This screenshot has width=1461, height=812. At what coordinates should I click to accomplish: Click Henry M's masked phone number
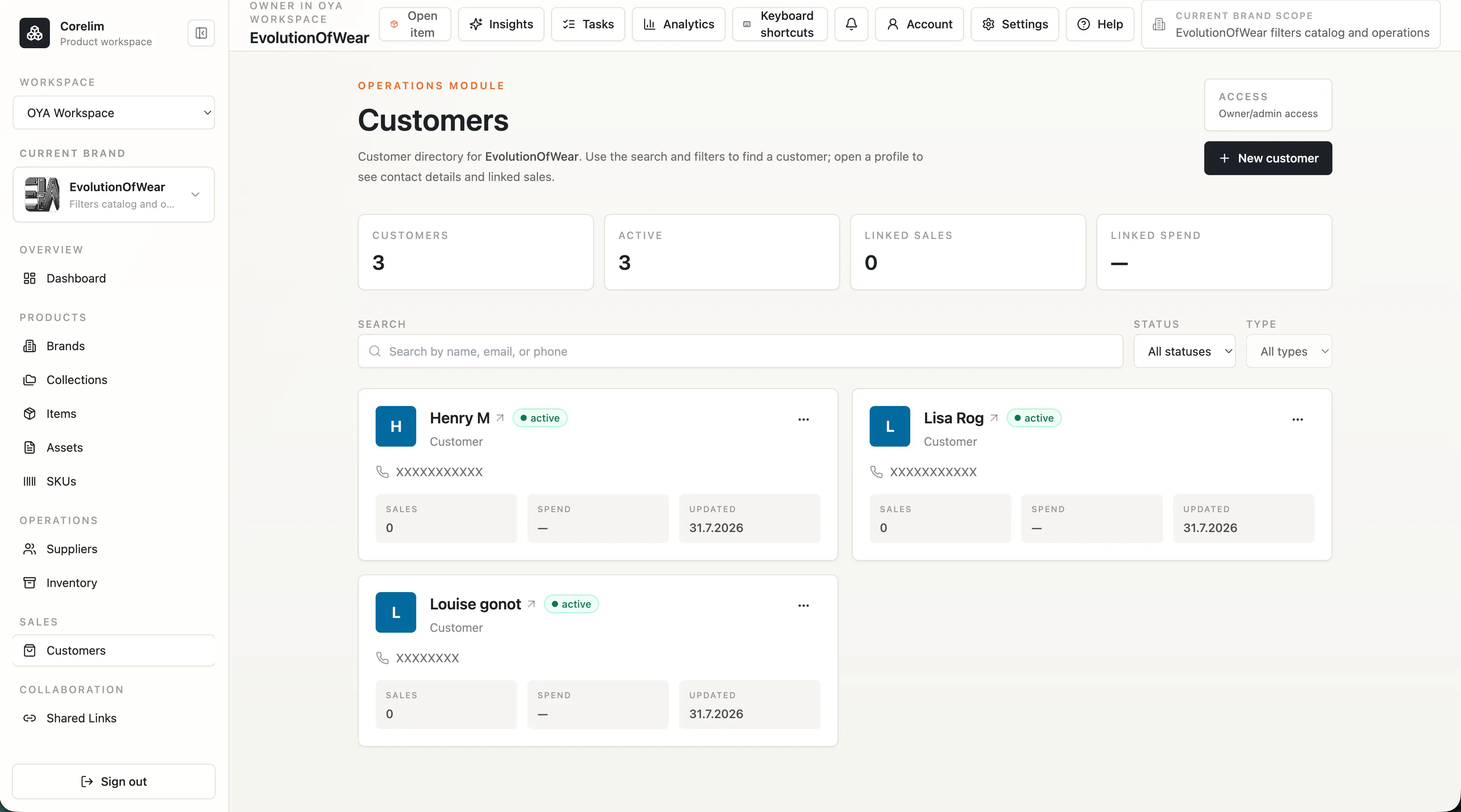point(439,472)
